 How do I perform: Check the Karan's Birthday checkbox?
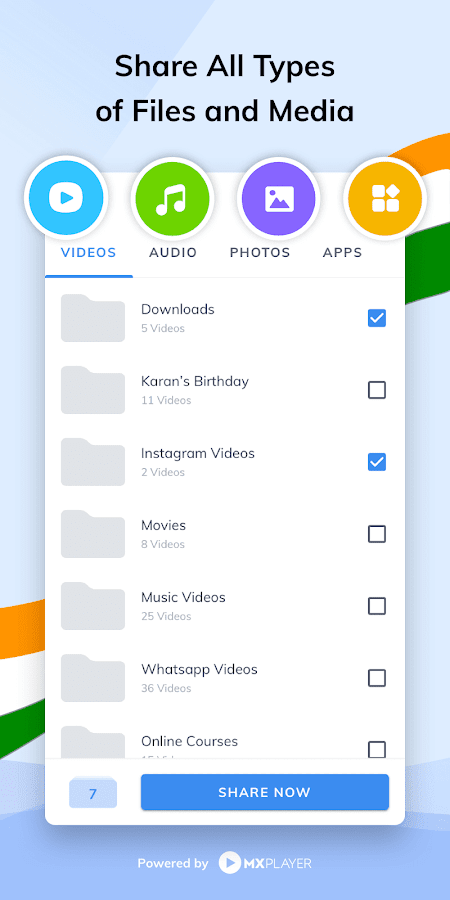[377, 390]
